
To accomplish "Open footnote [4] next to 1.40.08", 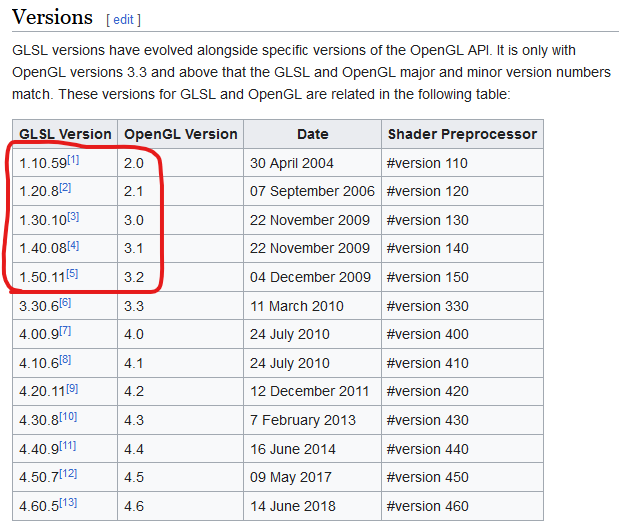I will coord(73,245).
